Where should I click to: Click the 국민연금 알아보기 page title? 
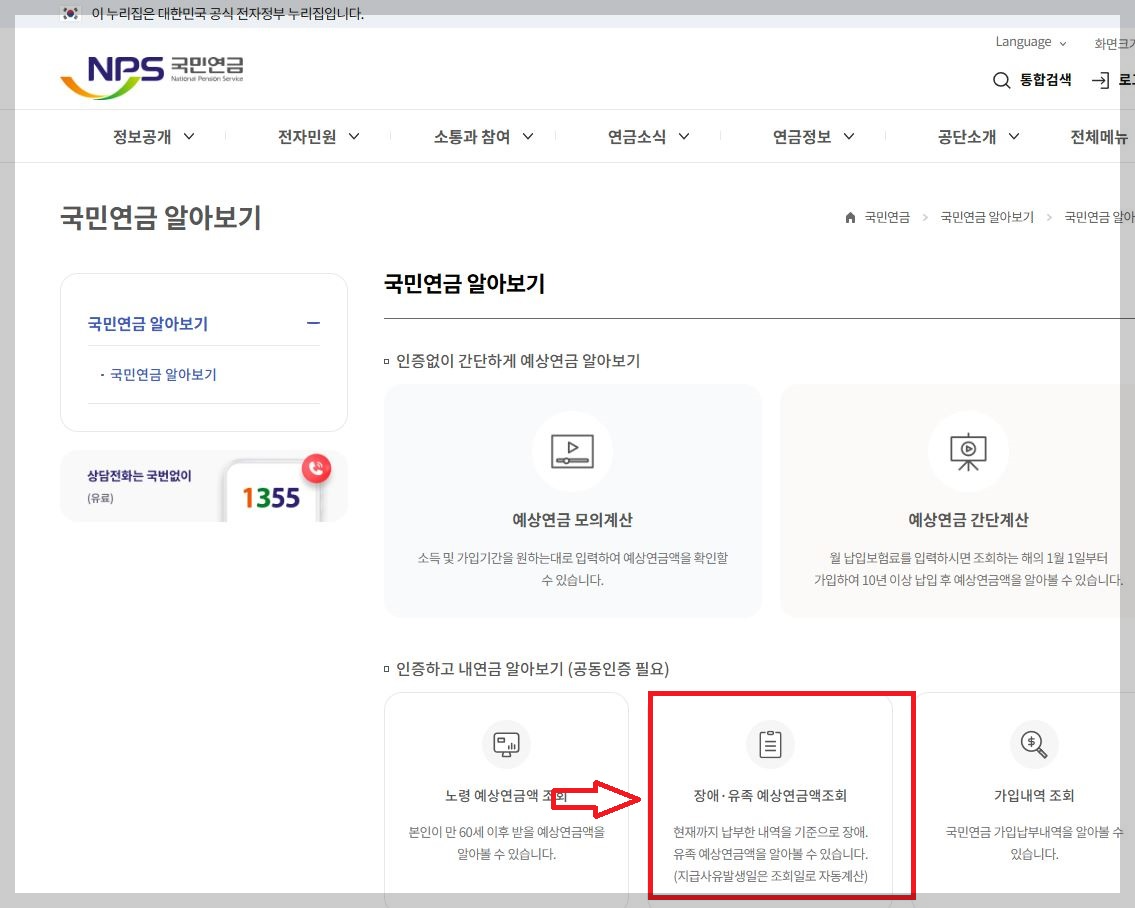(x=160, y=217)
